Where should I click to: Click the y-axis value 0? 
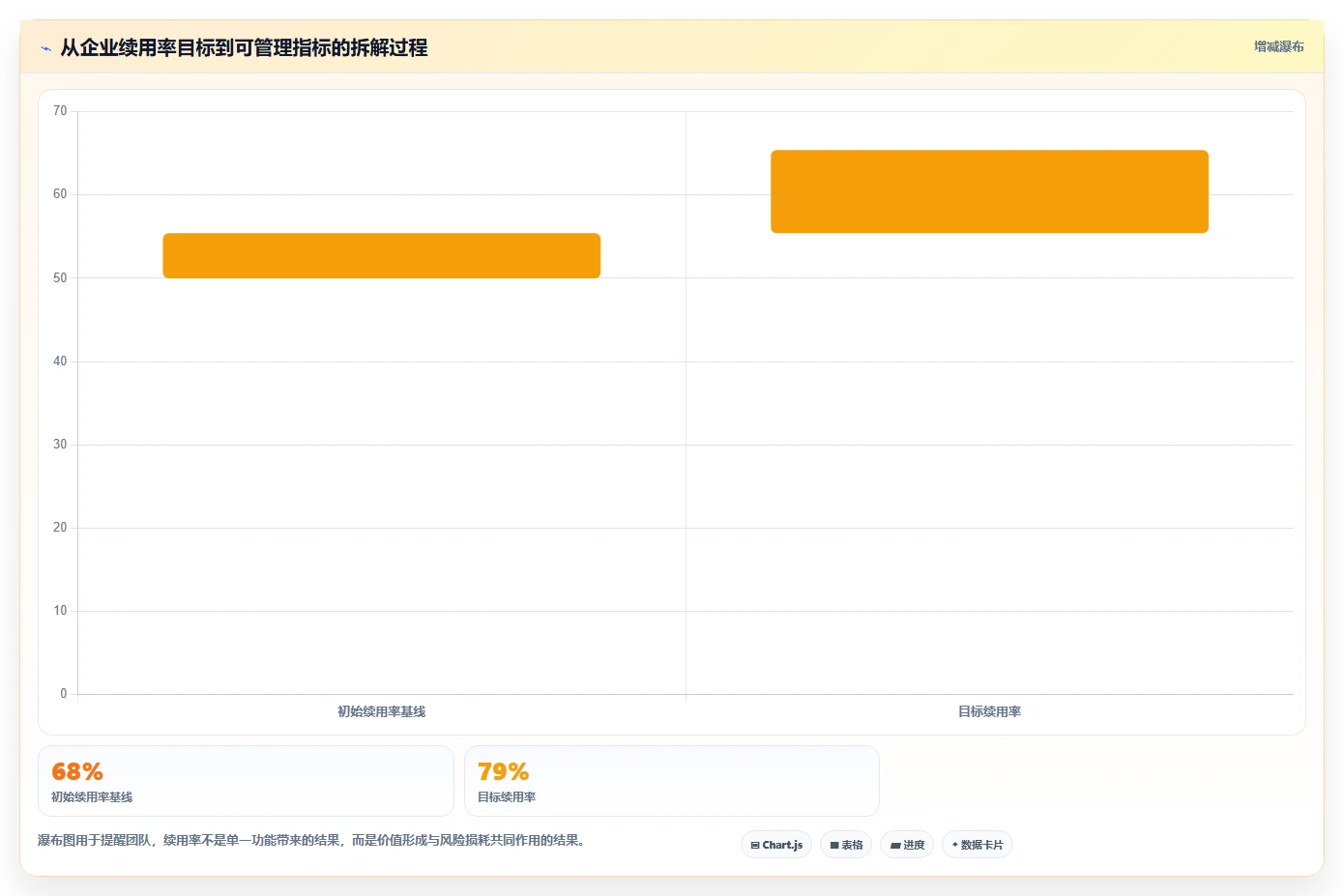click(64, 694)
